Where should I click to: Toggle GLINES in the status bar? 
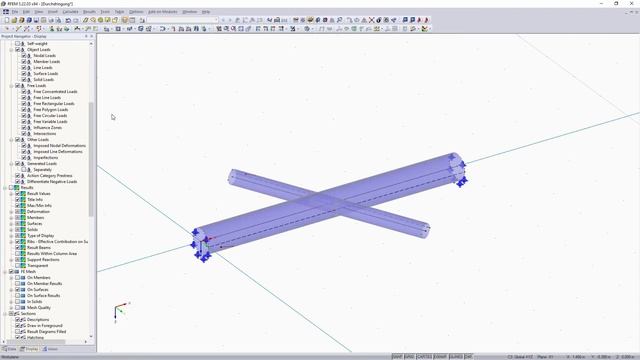[456, 357]
